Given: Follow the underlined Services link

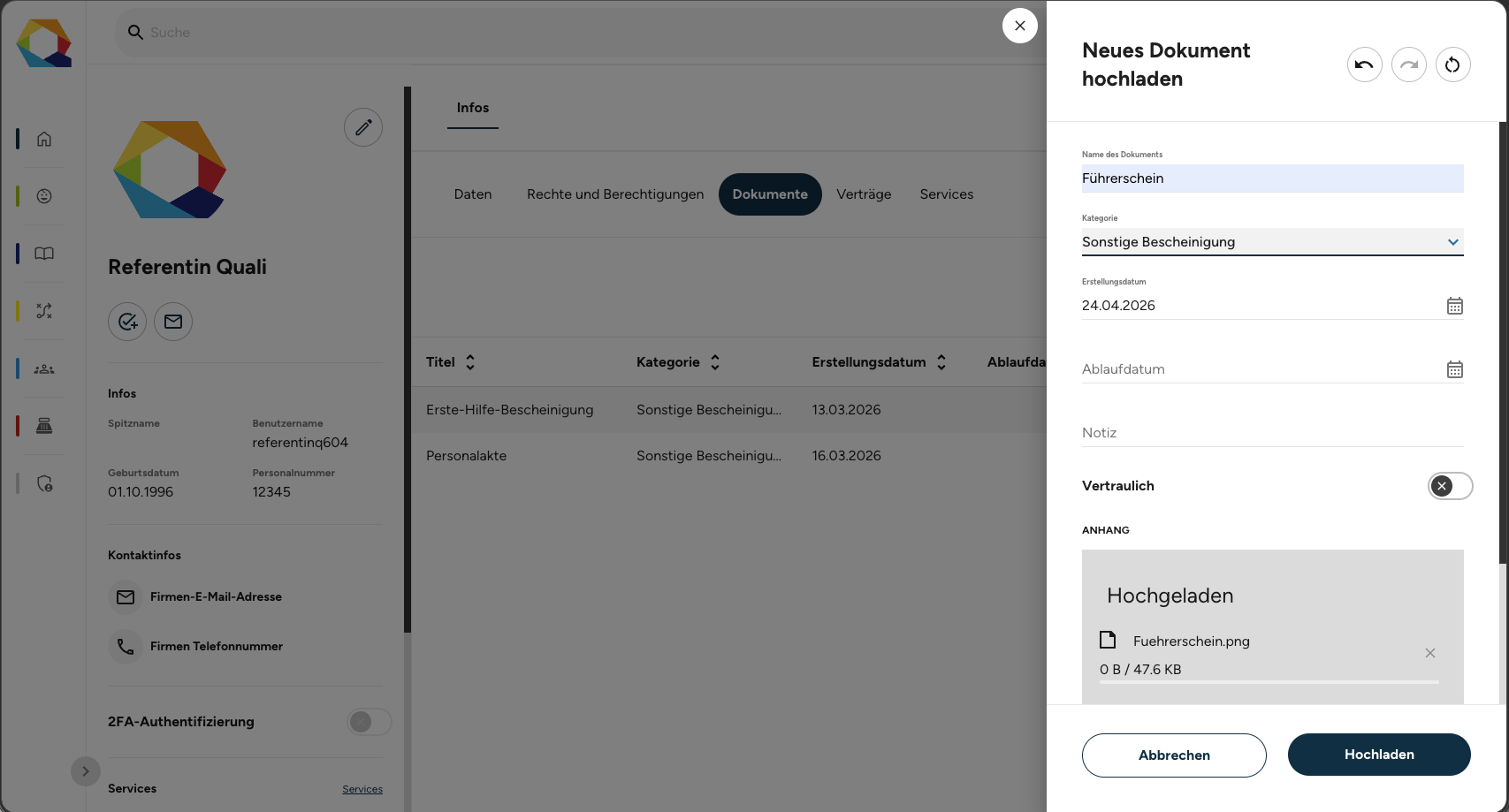Looking at the screenshot, I should [362, 789].
